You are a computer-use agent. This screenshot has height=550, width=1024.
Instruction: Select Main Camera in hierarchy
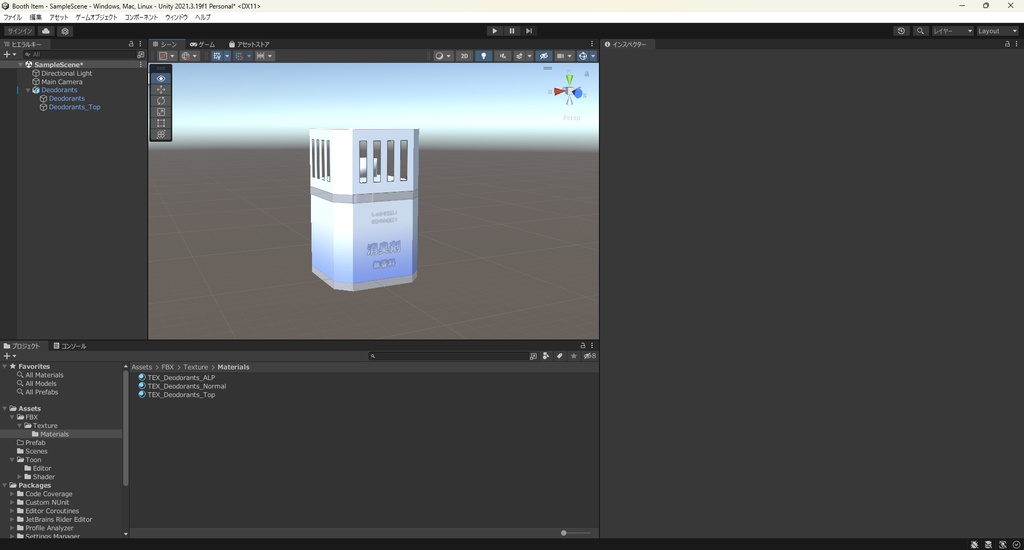[62, 82]
